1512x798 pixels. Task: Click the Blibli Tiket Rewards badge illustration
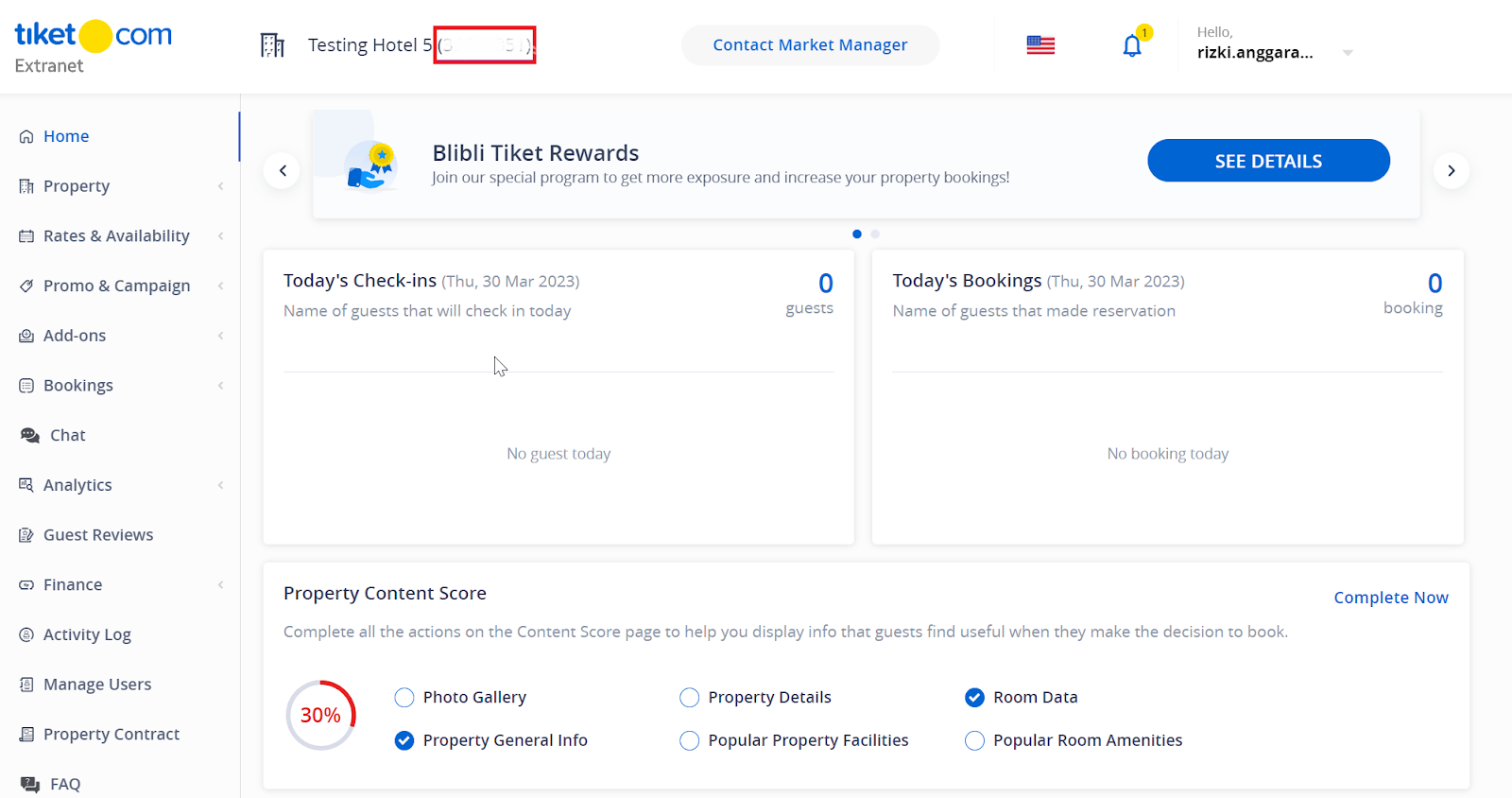point(371,165)
